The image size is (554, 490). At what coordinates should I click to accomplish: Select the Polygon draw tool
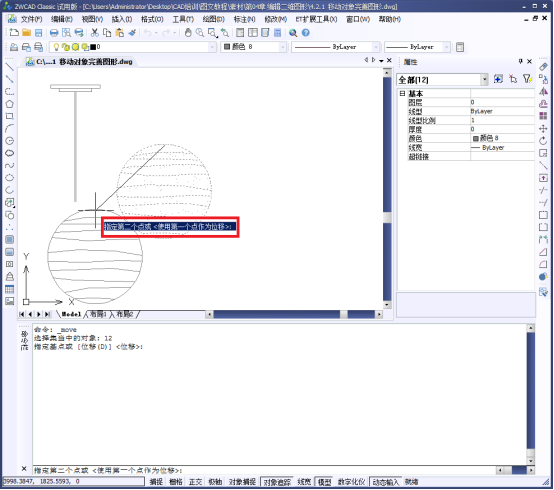[x=10, y=104]
